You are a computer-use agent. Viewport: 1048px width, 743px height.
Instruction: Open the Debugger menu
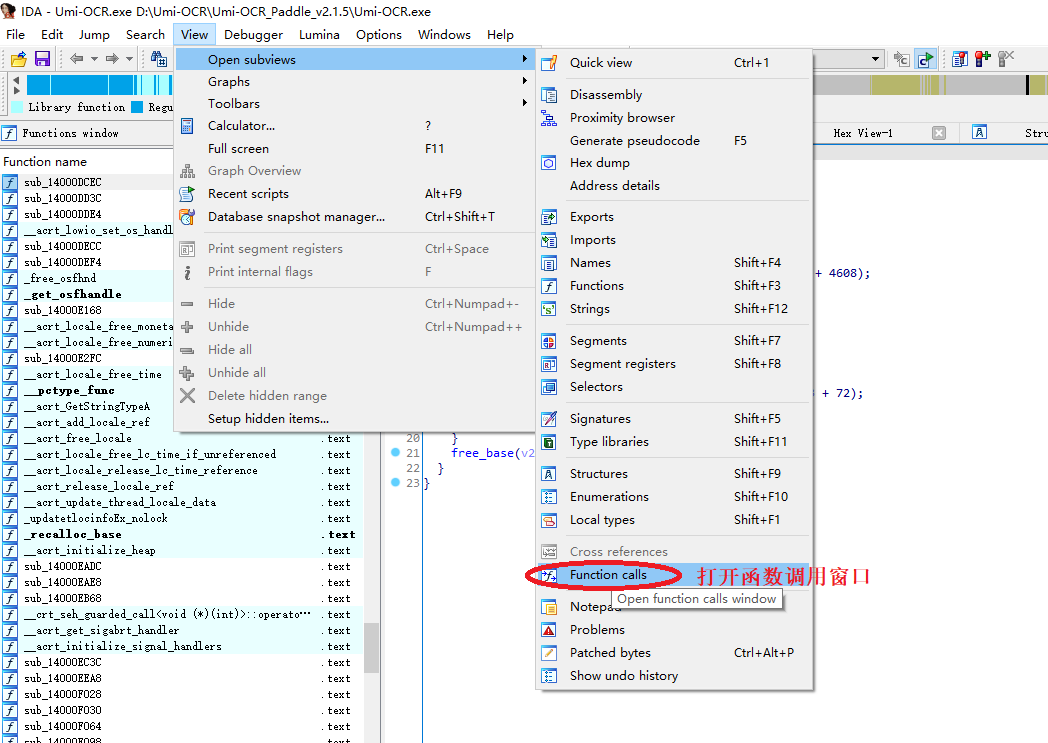click(253, 35)
